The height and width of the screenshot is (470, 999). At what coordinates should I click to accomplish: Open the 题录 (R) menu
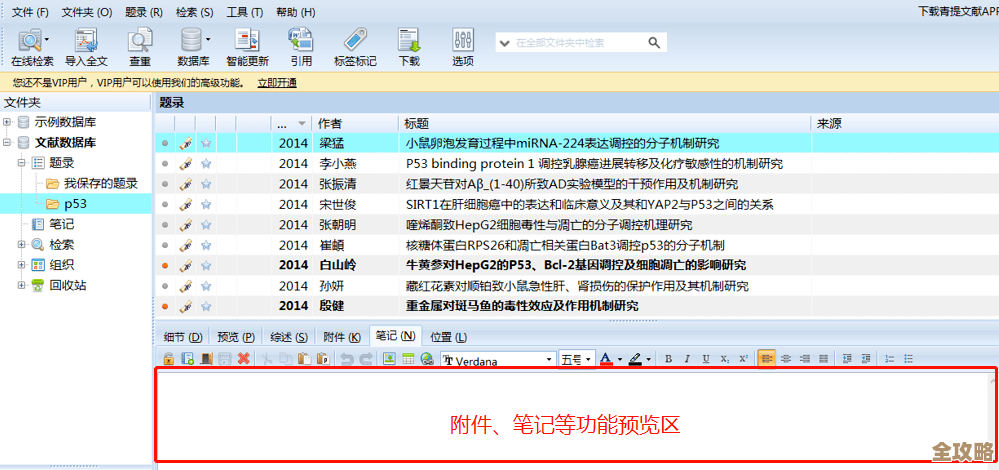point(143,12)
